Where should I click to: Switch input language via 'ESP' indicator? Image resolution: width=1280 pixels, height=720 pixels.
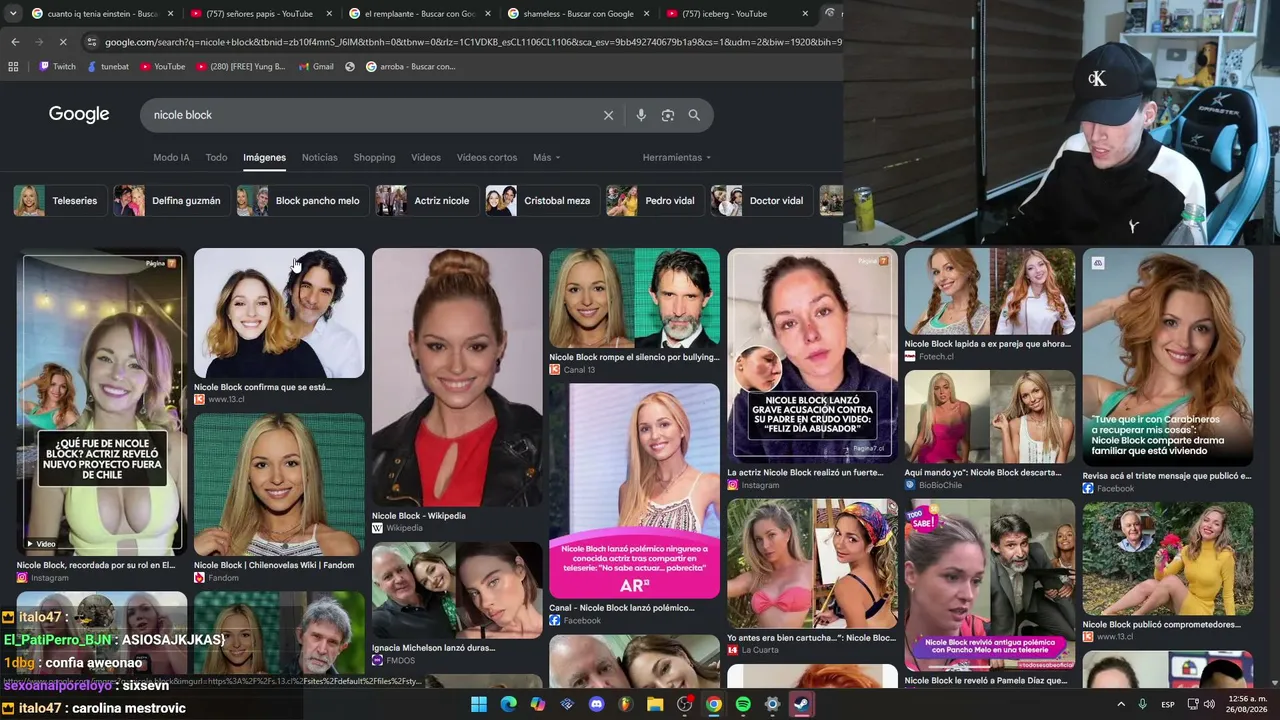pos(1168,705)
